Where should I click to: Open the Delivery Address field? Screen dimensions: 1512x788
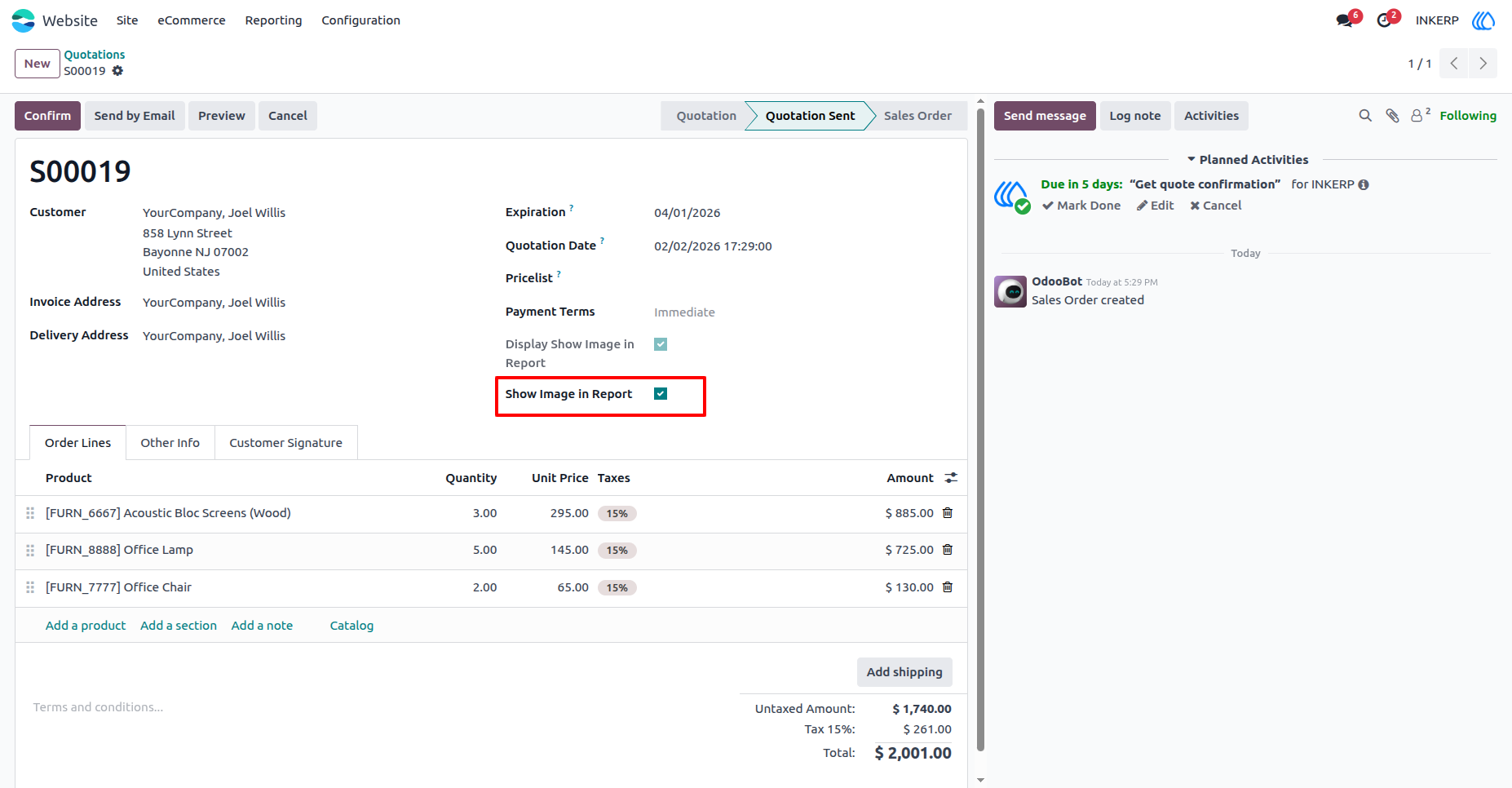(x=214, y=336)
